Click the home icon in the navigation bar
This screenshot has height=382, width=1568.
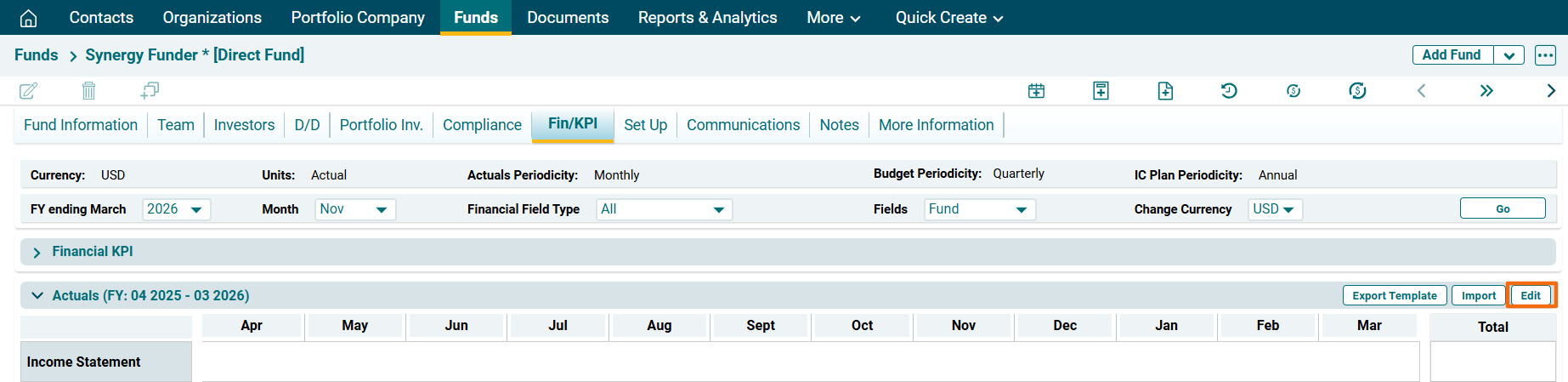coord(28,18)
